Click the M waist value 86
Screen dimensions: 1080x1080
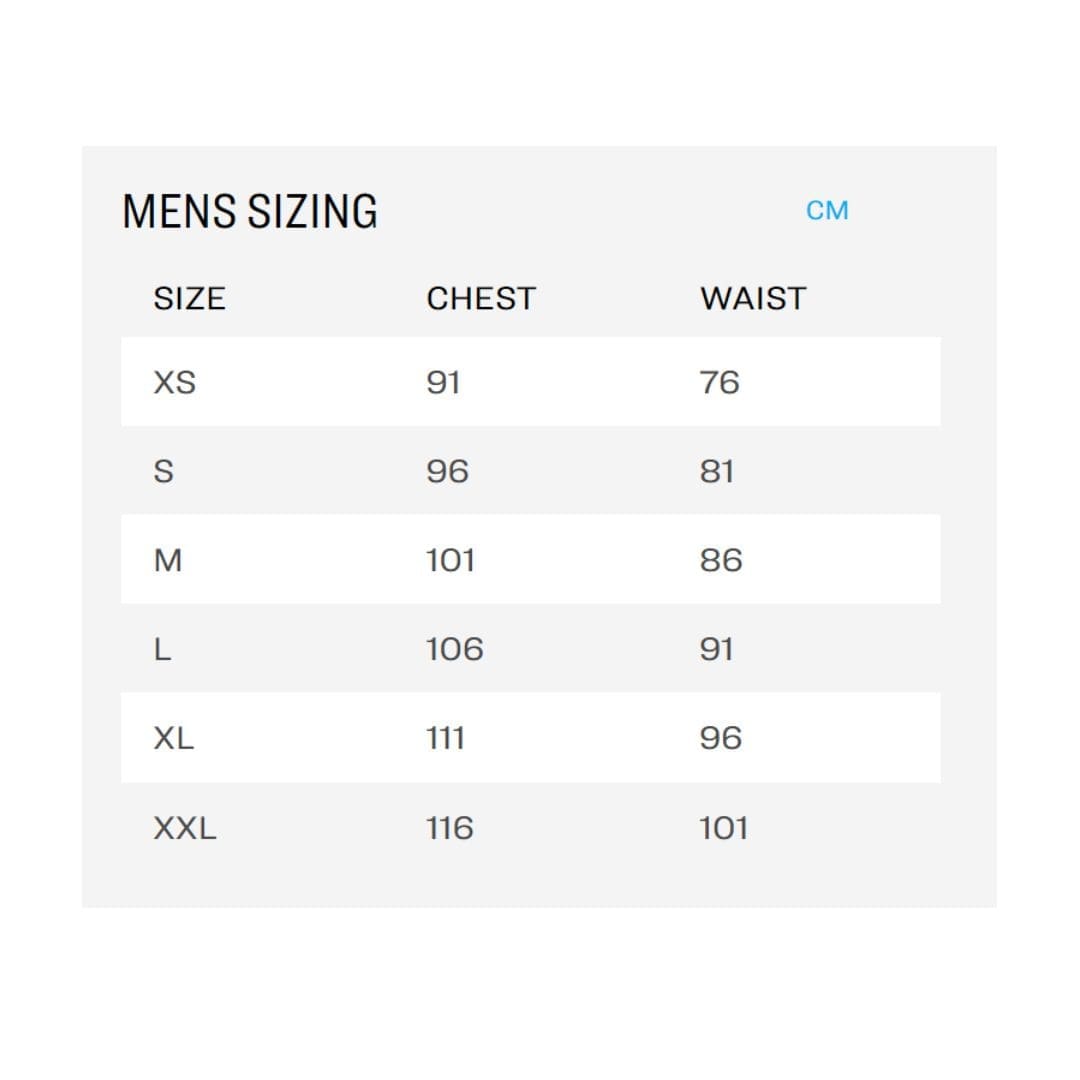click(x=721, y=561)
